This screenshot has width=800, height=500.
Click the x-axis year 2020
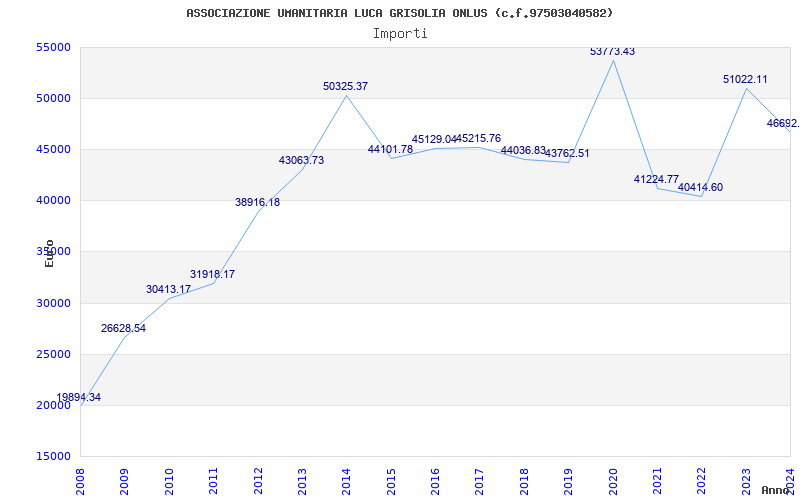[613, 481]
